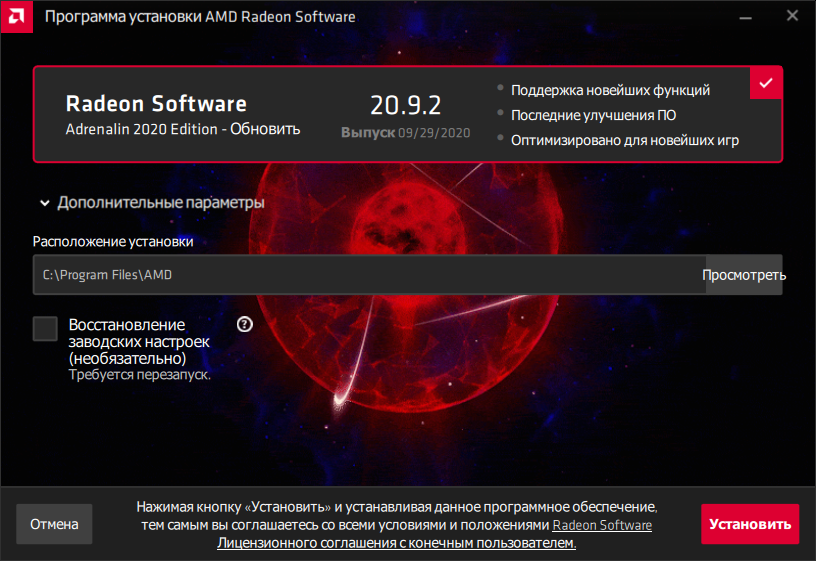Screen dimensions: 816x561
Task: Click the red checkmark on Radeon Software card
Action: [766, 83]
